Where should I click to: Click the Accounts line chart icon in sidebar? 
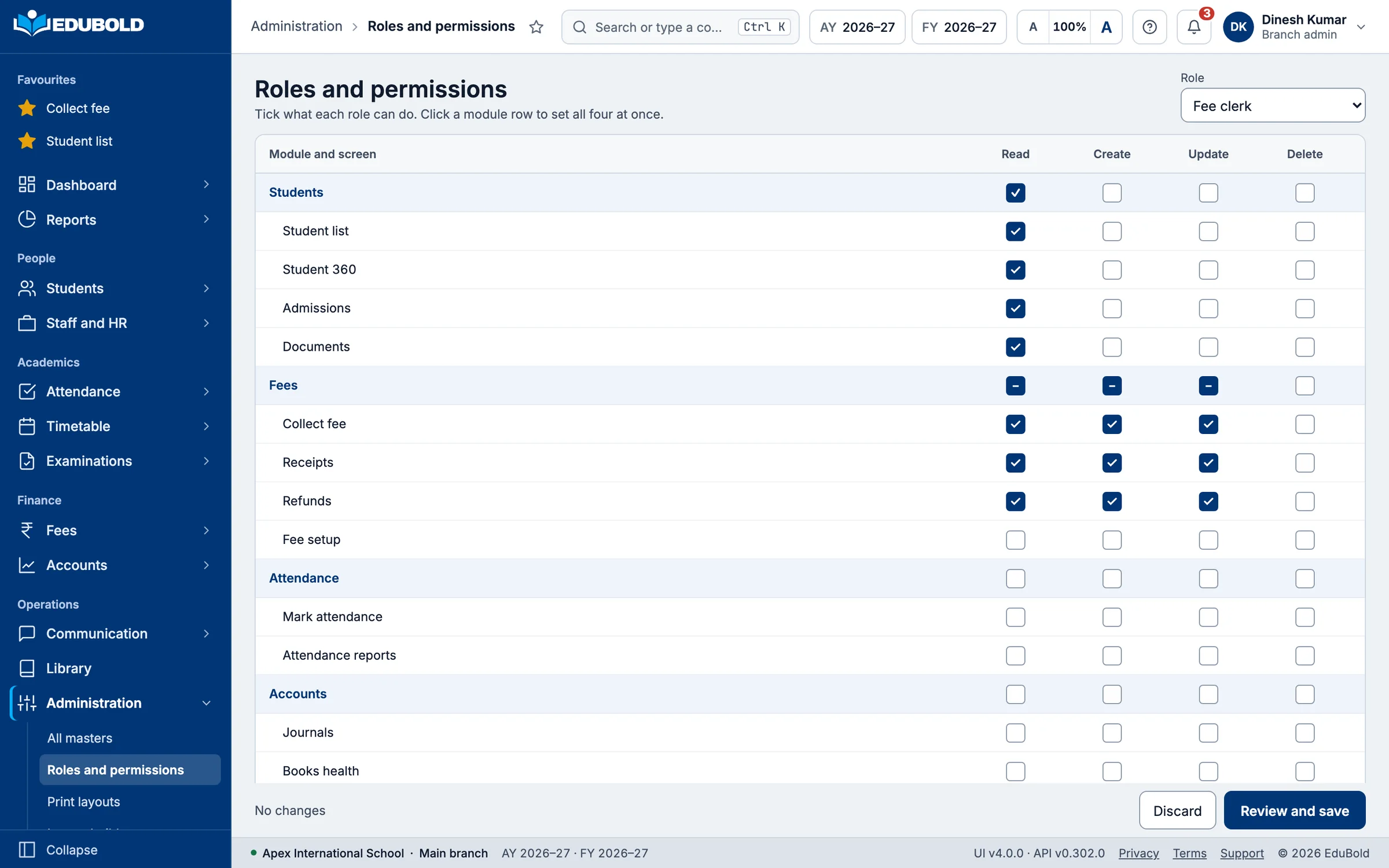tap(27, 565)
